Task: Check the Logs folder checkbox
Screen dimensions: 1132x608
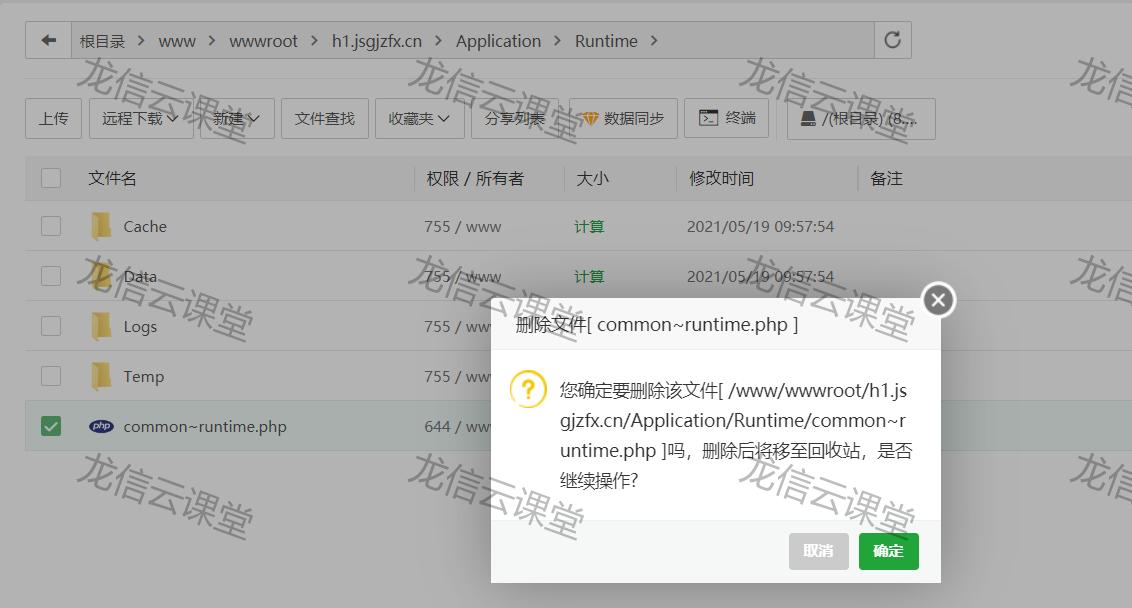Action: pyautogui.click(x=50, y=326)
